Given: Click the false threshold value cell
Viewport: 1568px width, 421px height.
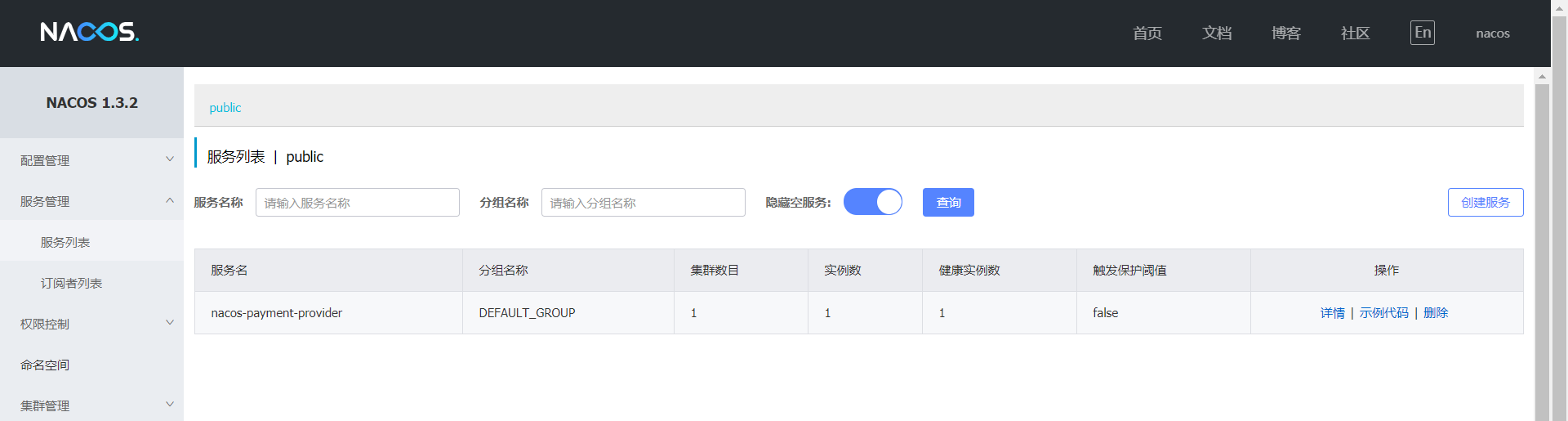Looking at the screenshot, I should tap(1164, 313).
